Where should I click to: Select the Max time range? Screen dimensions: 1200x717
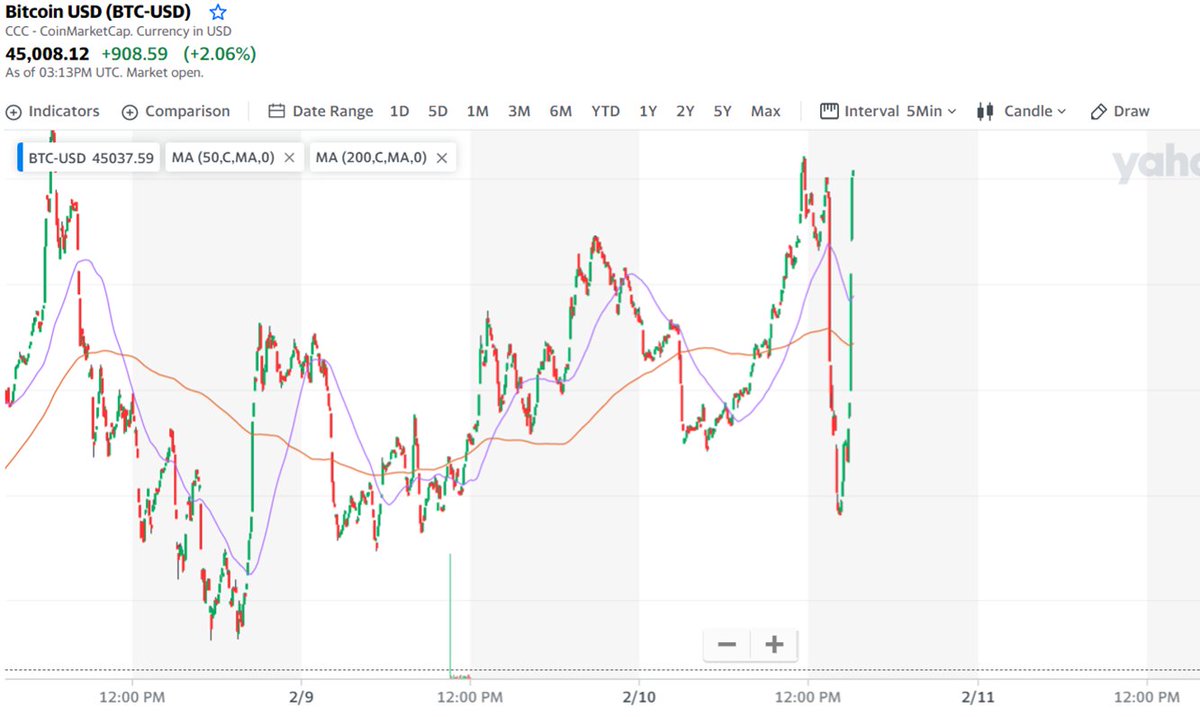coord(766,111)
